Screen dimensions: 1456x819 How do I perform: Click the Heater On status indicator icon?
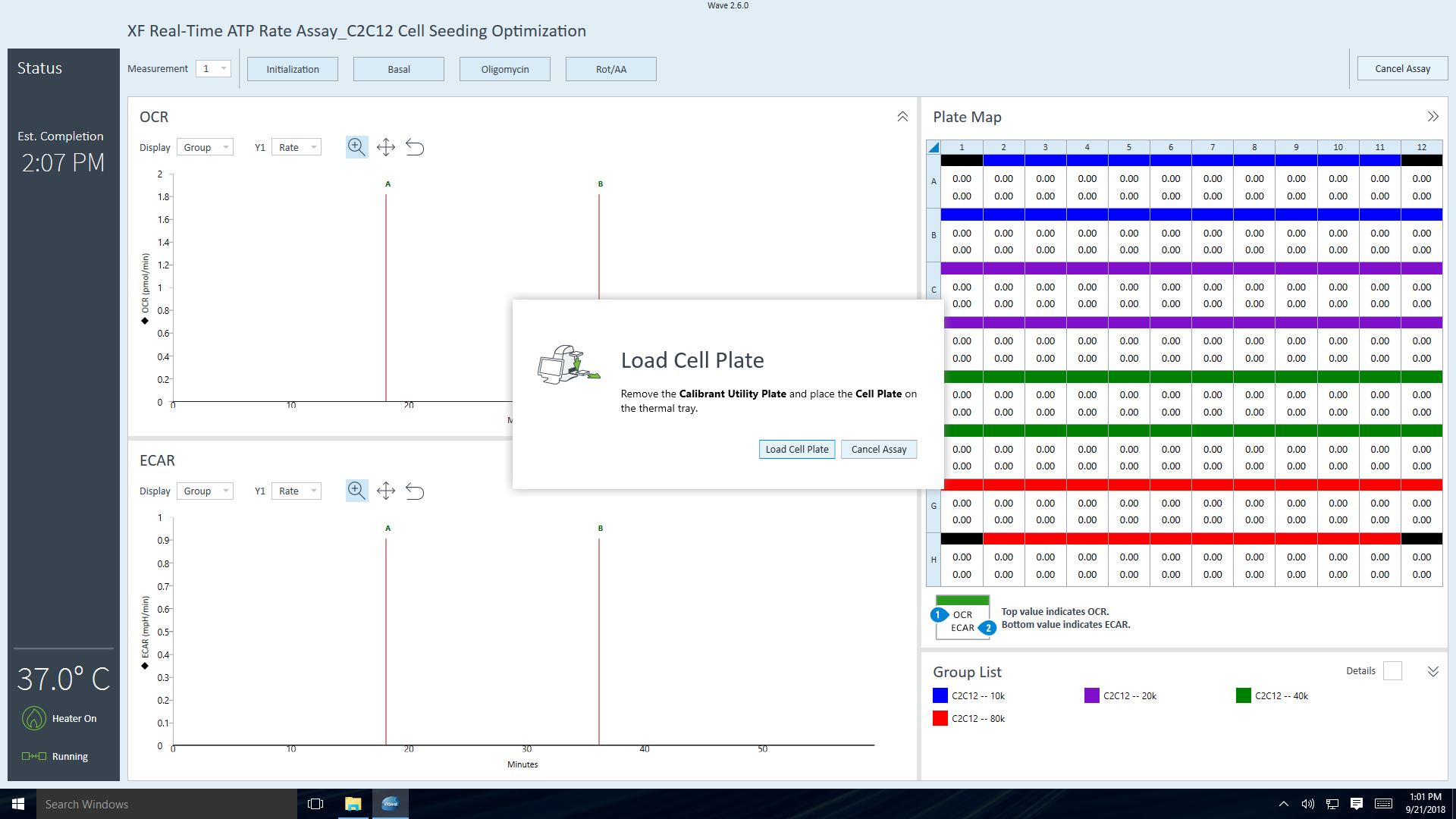coord(32,718)
